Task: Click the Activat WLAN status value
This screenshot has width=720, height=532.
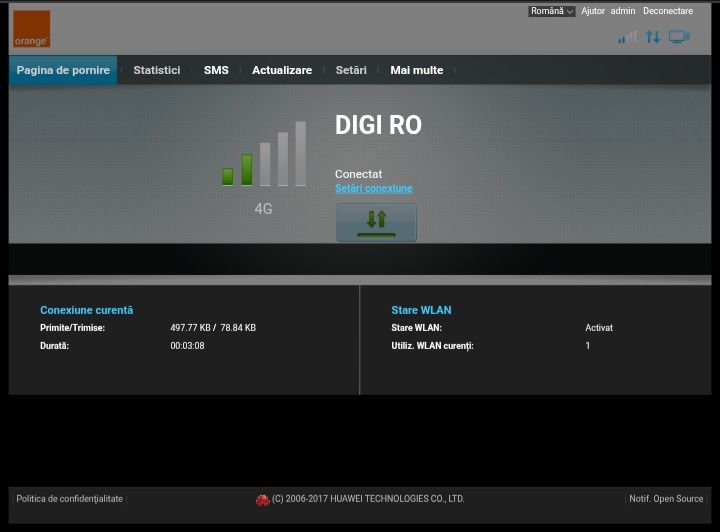Action: [599, 328]
